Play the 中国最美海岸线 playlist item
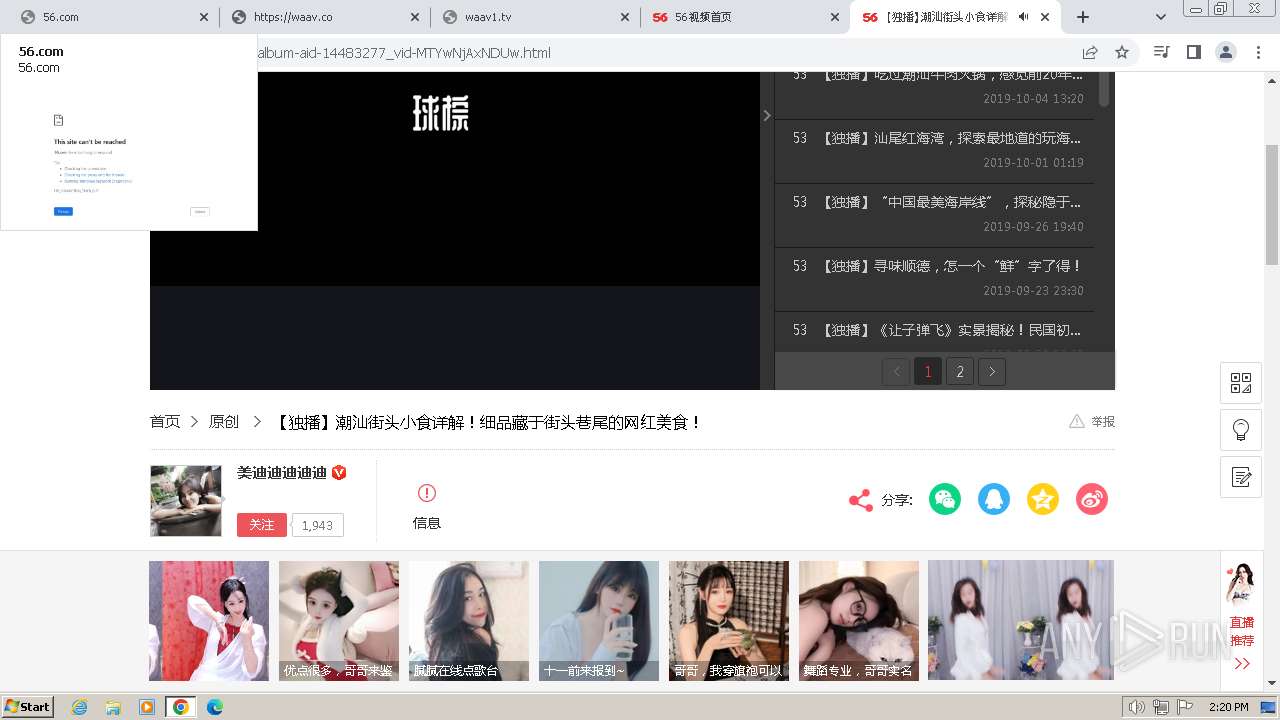 (x=934, y=214)
